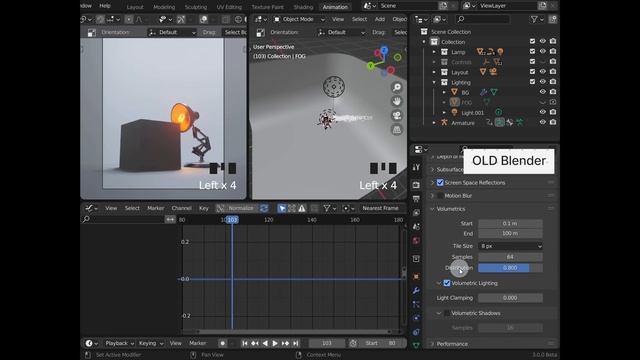Click the Armature object icon in the outliner
640x360 pixels.
click(x=444, y=122)
